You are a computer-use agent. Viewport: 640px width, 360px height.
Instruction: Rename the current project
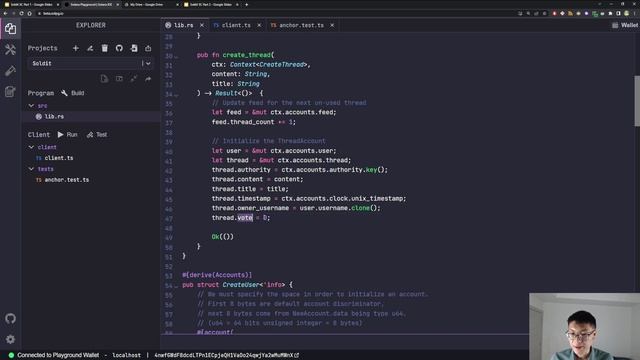90,48
